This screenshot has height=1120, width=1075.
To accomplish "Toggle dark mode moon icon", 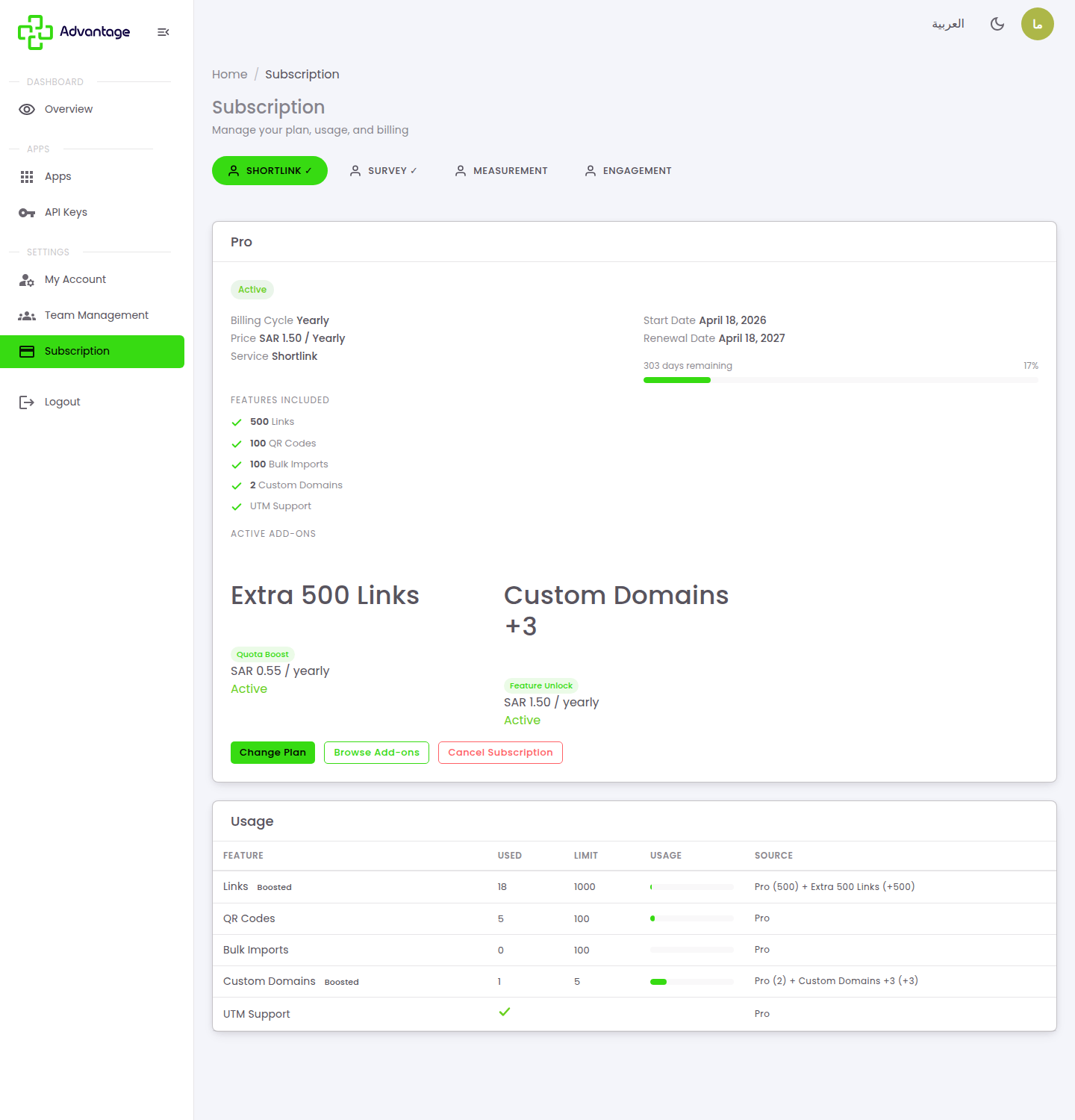I will coord(997,24).
